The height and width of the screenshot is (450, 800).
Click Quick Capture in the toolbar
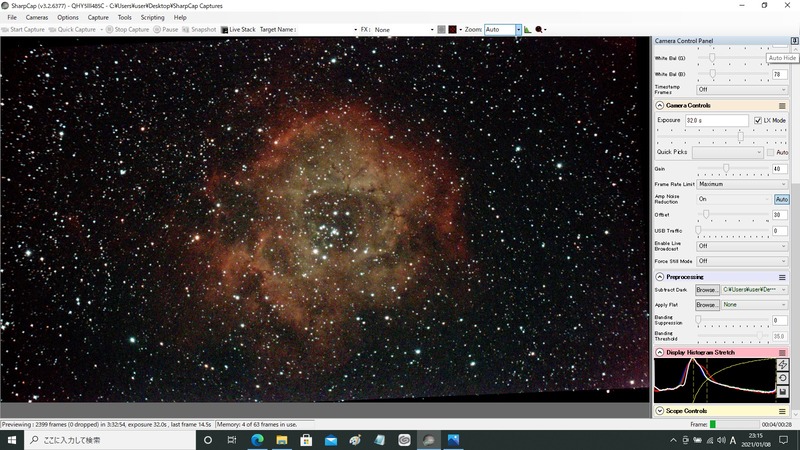[x=72, y=30]
